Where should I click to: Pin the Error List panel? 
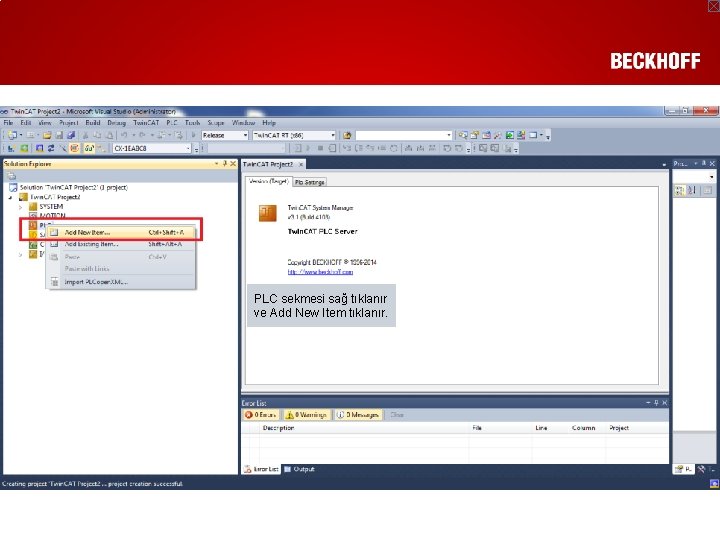tap(656, 403)
